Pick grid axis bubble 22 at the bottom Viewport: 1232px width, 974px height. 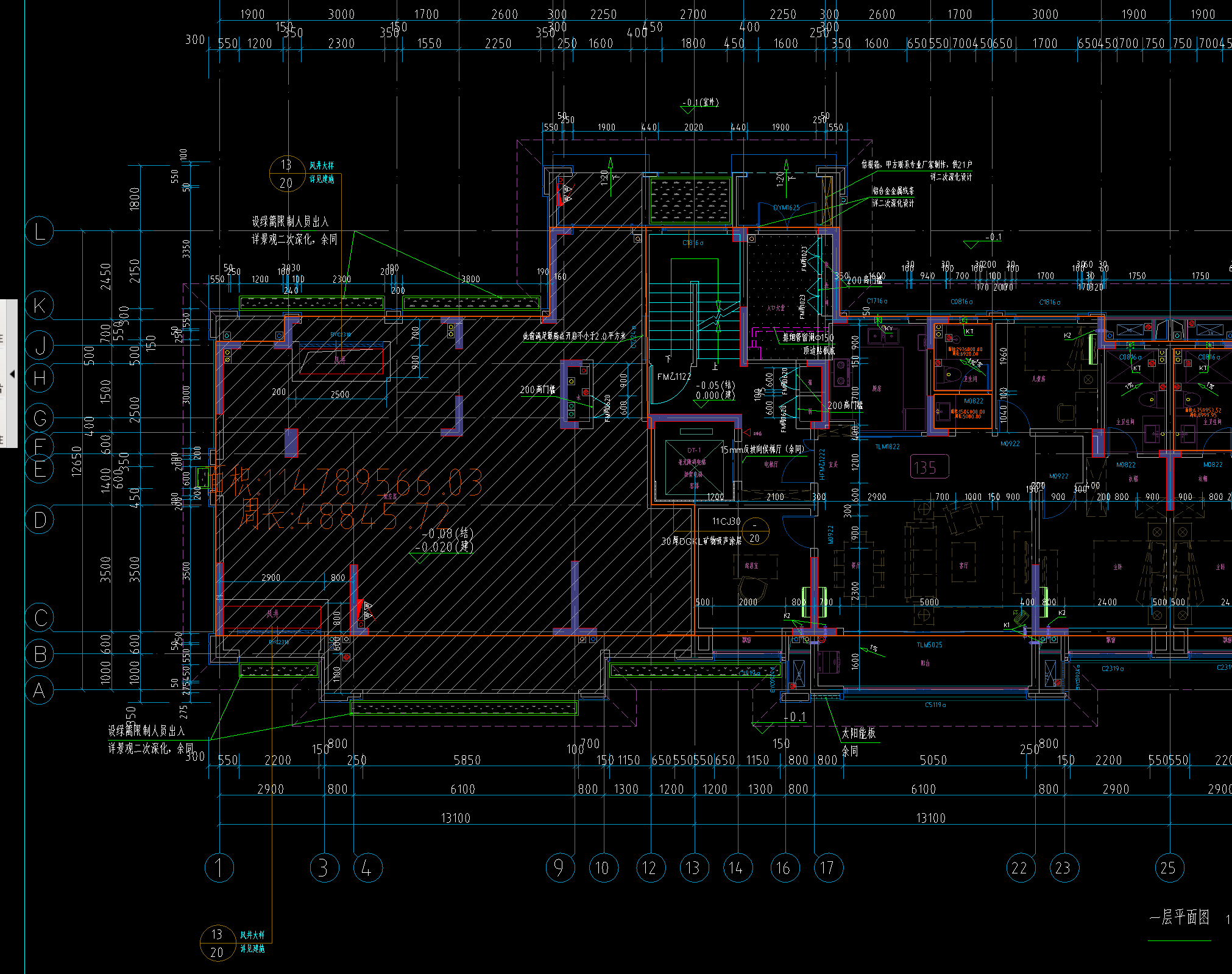click(1021, 867)
